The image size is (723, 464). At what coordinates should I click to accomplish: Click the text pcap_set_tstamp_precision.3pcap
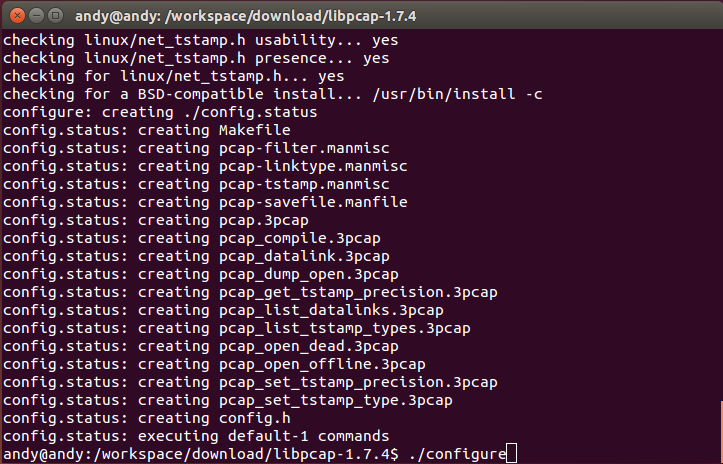(358, 382)
